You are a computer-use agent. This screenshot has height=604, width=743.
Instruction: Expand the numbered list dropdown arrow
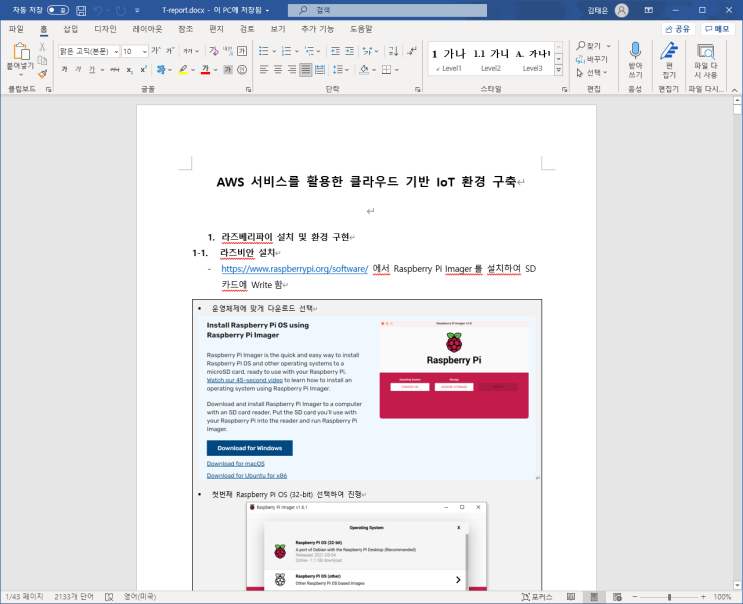click(297, 51)
